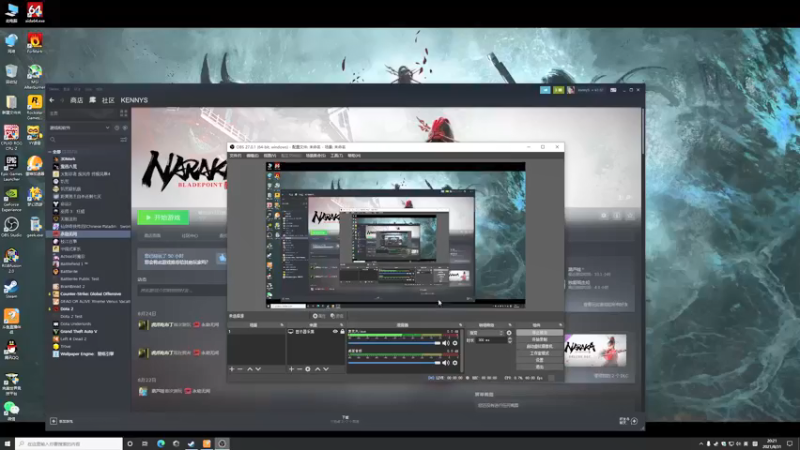This screenshot has width=800, height=450.
Task: Click OBS Start Recording button
Action: tap(539, 339)
